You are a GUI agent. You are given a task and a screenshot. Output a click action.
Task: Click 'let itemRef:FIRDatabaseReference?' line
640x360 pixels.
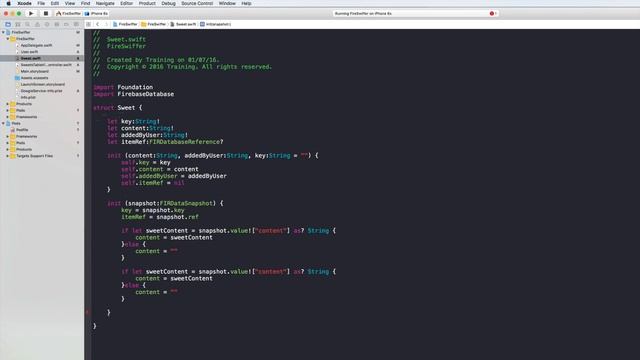click(165, 142)
